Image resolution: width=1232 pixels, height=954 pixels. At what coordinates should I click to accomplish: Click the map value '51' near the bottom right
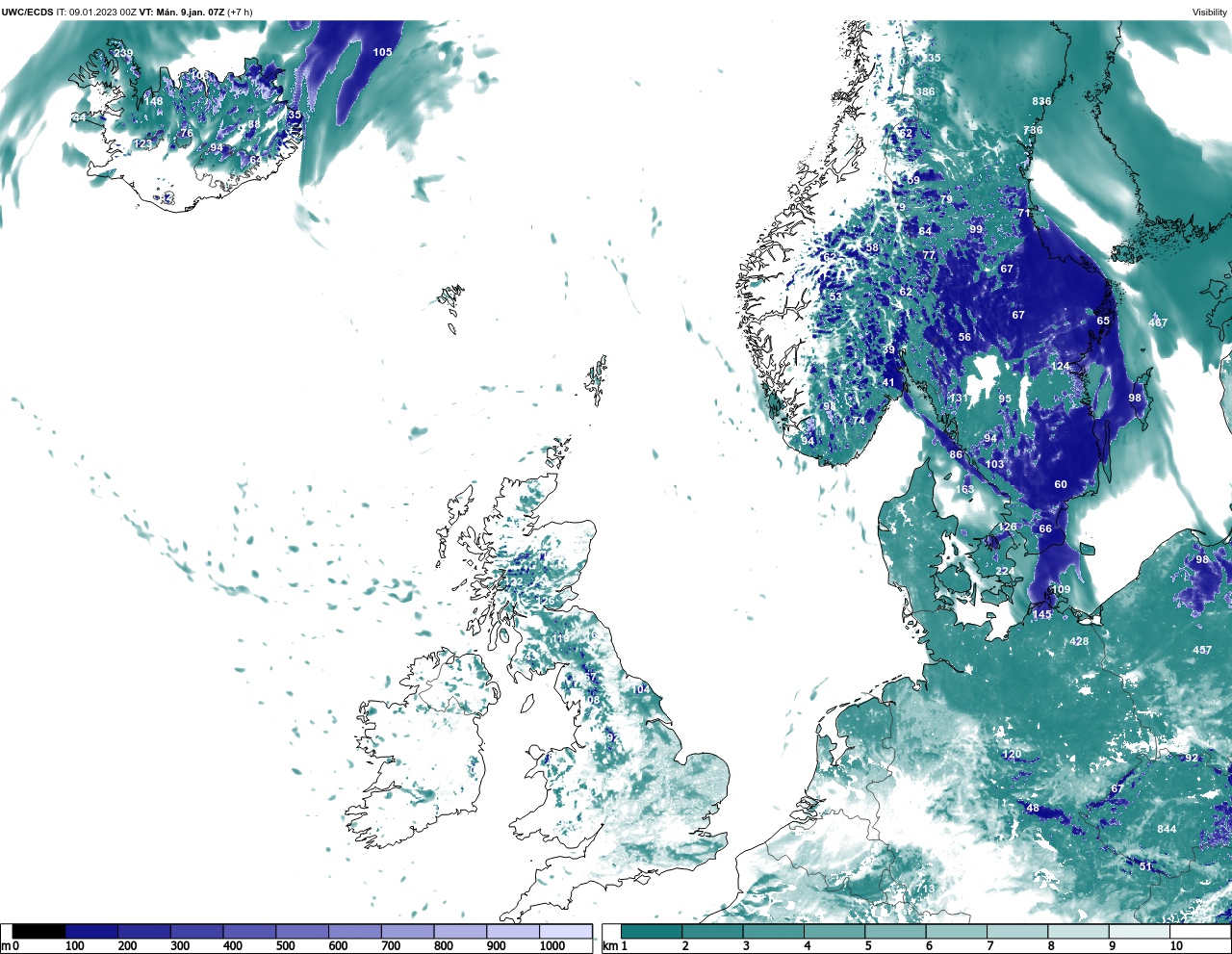coord(1145,866)
